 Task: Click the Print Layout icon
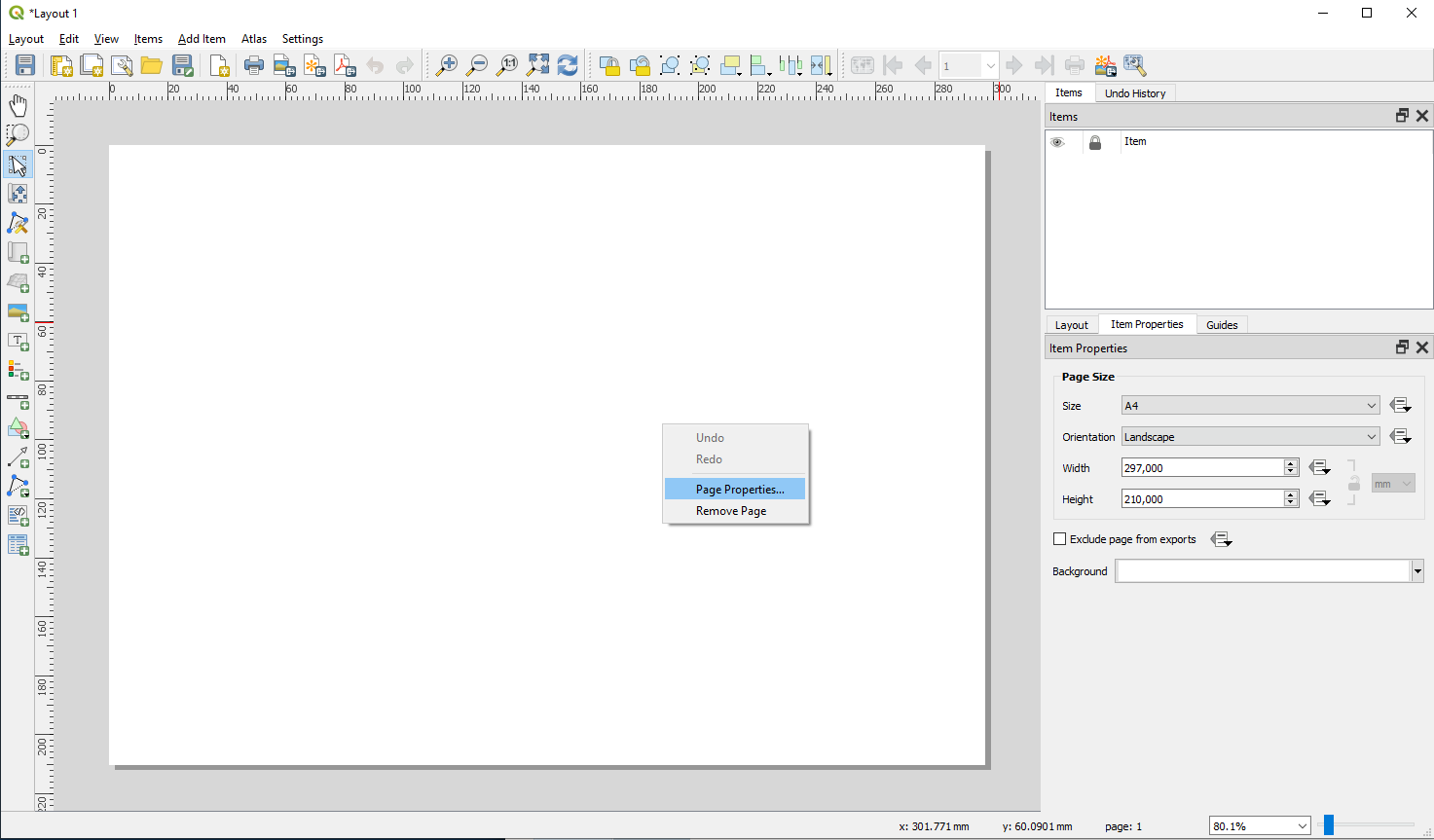(253, 65)
